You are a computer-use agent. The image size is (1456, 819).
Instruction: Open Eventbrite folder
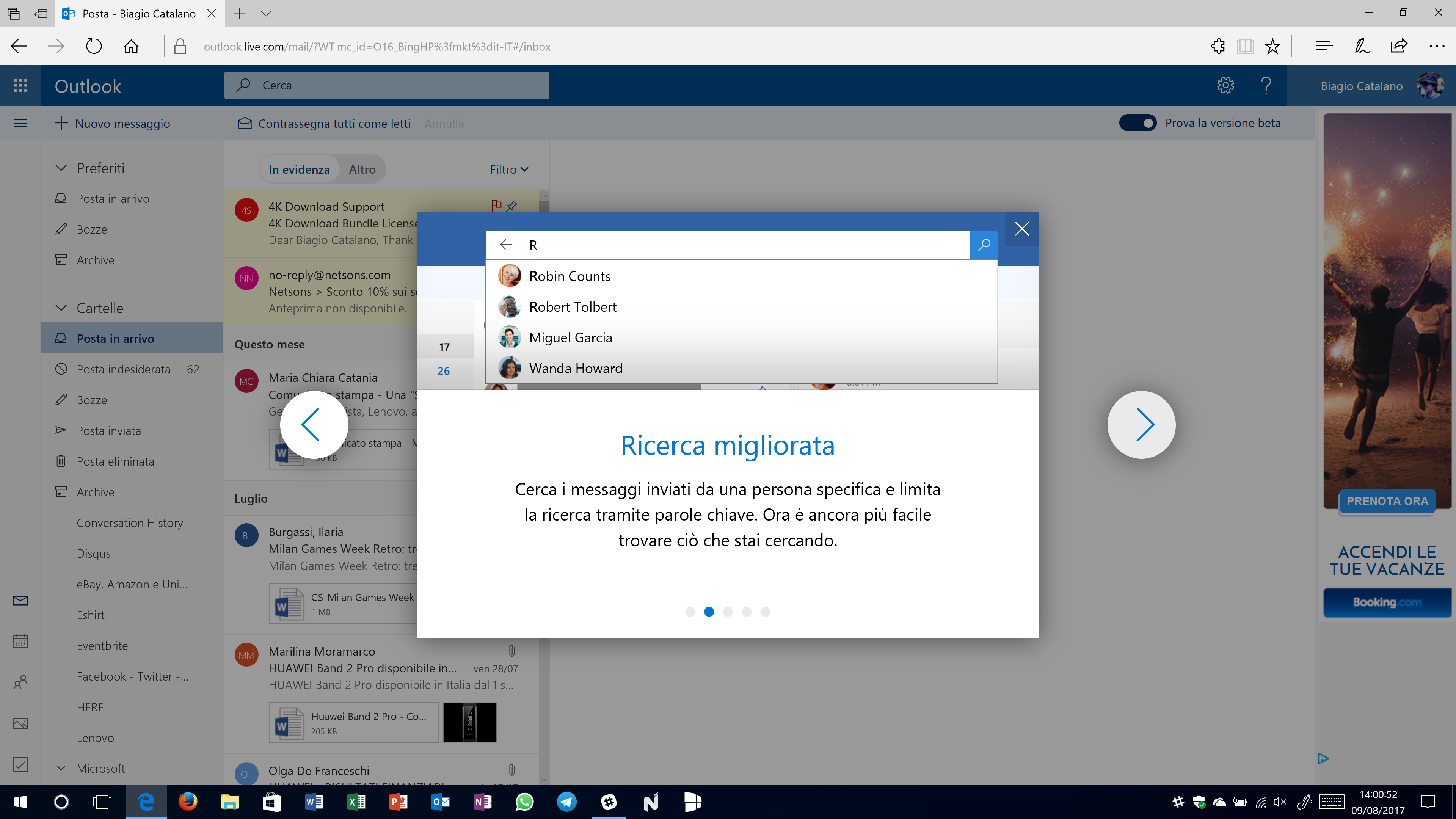[132, 645]
